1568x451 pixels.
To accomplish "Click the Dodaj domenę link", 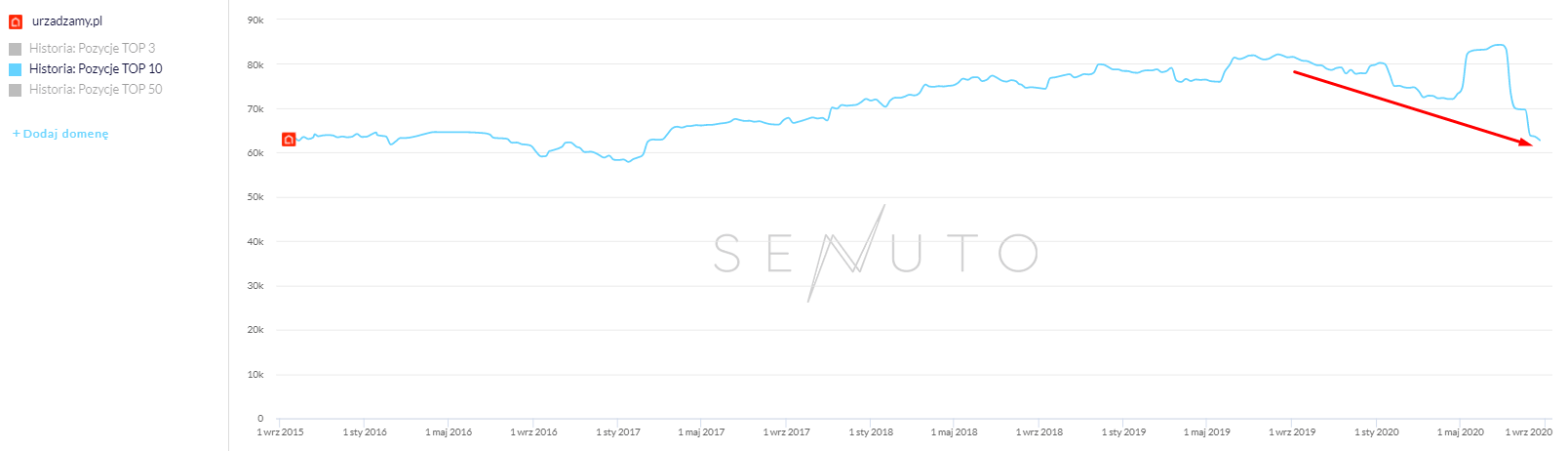I will pyautogui.click(x=60, y=134).
